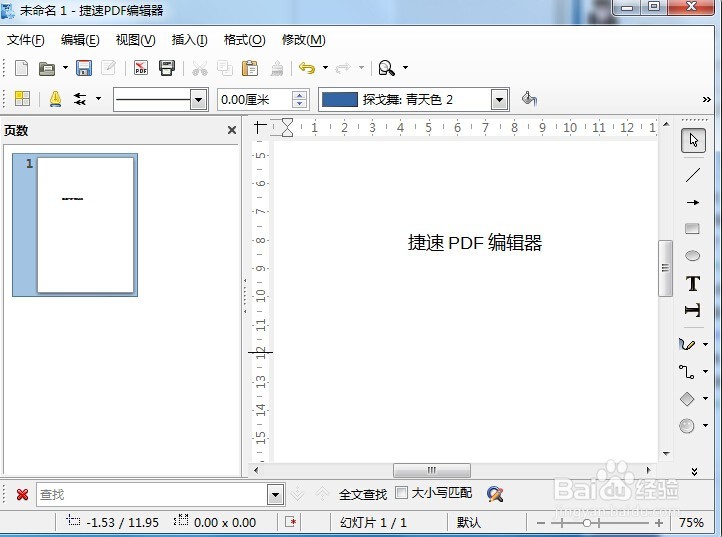This screenshot has width=722, height=537.
Task: Expand the curve tool options arrow
Action: [705, 344]
